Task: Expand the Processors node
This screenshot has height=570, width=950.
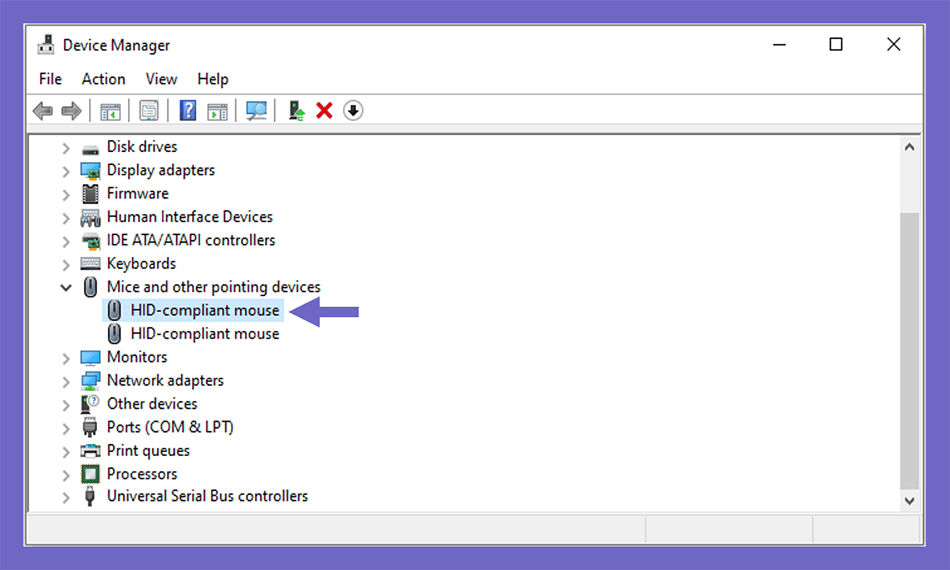Action: click(x=66, y=475)
